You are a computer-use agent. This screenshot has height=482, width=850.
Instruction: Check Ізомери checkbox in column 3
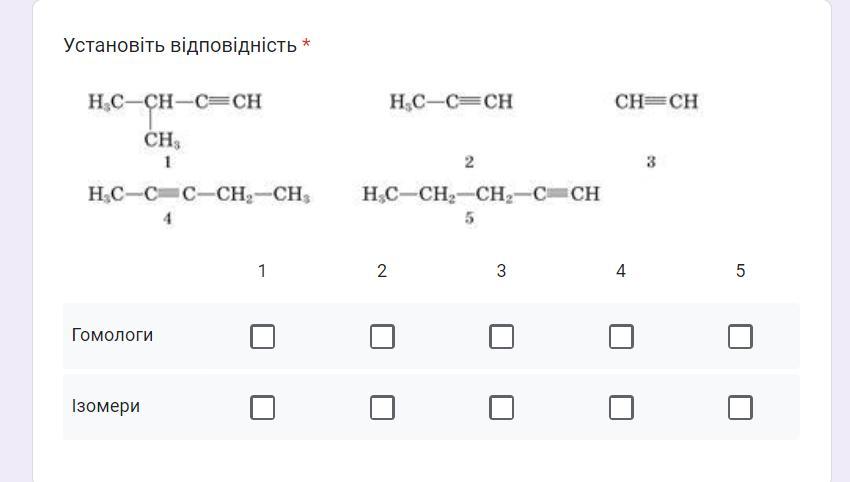[501, 407]
